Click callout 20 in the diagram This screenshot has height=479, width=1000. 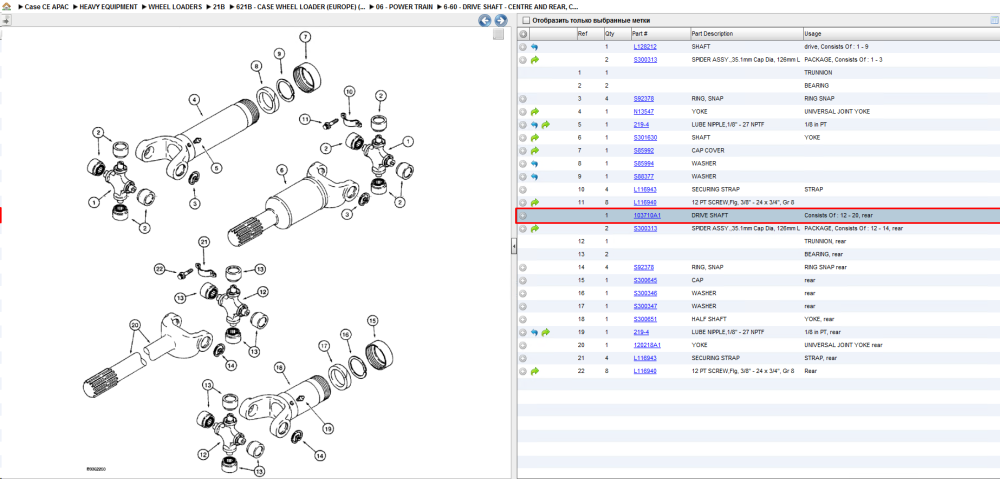point(134,324)
